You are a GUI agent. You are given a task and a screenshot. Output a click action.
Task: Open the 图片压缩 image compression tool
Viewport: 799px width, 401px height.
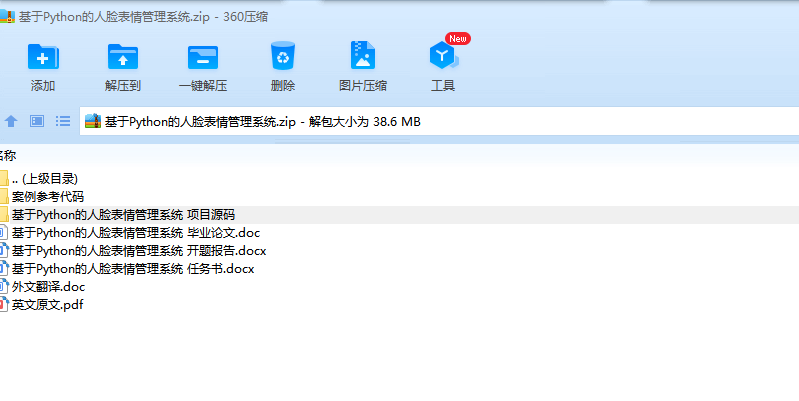click(363, 55)
